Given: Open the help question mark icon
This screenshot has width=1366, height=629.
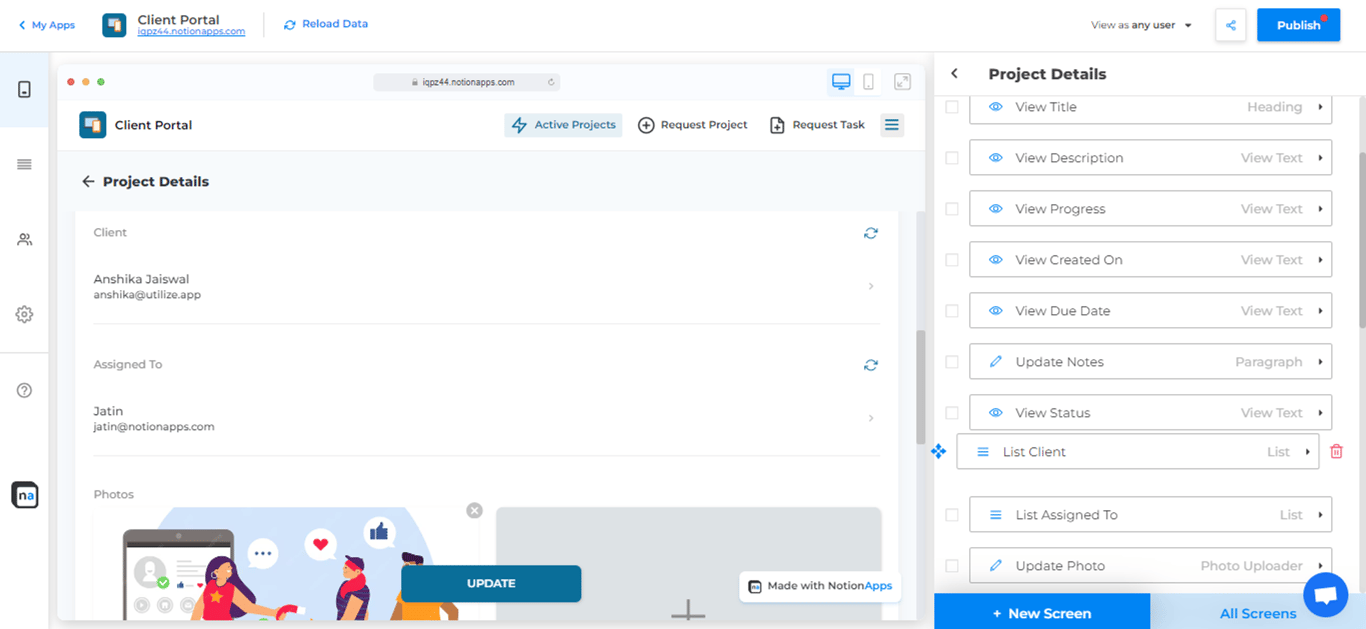Looking at the screenshot, I should 24,390.
